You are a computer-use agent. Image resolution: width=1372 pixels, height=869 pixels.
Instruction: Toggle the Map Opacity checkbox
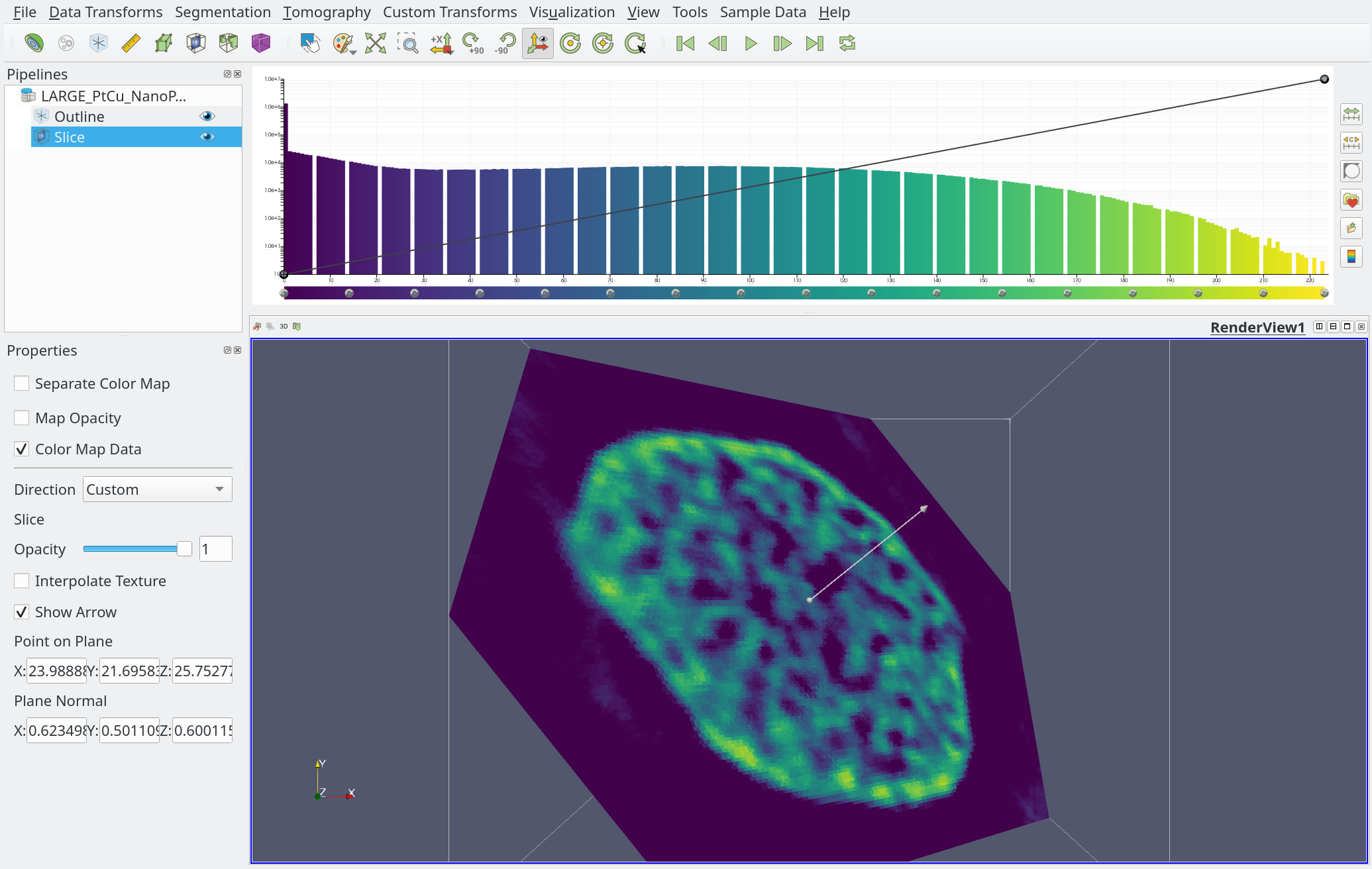(x=21, y=418)
